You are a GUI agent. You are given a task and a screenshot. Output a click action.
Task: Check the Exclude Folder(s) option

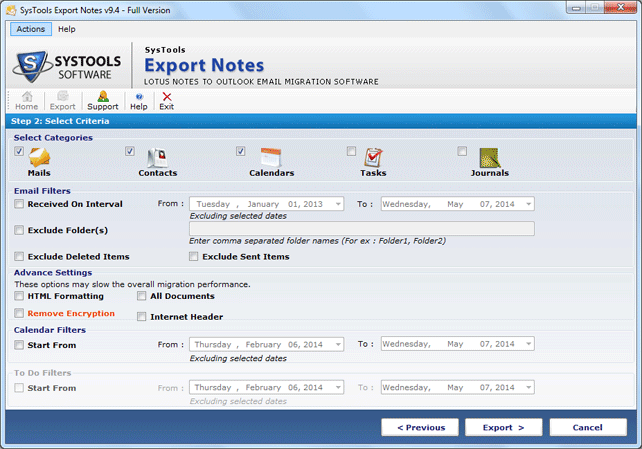19,230
